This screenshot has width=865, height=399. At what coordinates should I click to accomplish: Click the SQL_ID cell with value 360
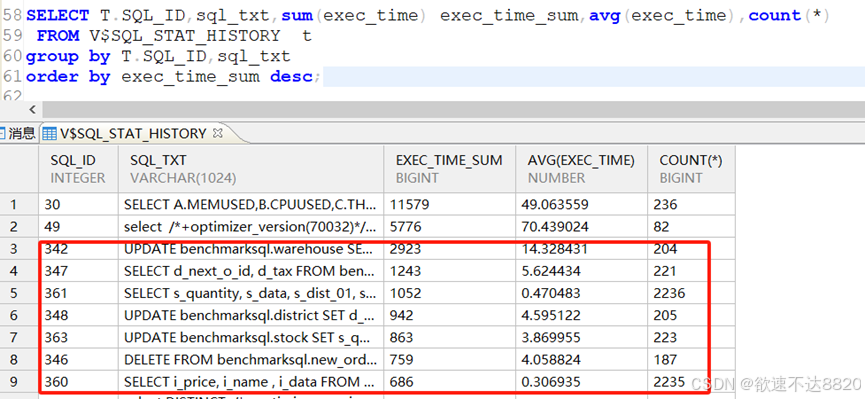(78, 381)
